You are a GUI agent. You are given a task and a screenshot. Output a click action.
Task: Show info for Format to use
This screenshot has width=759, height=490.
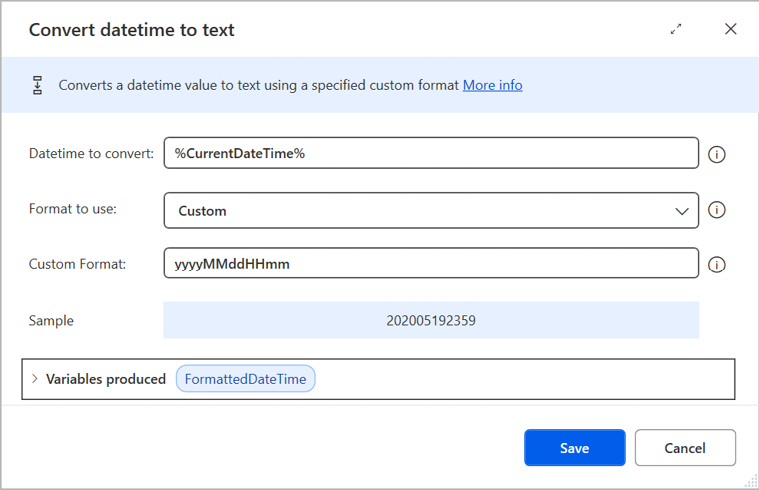(x=716, y=210)
